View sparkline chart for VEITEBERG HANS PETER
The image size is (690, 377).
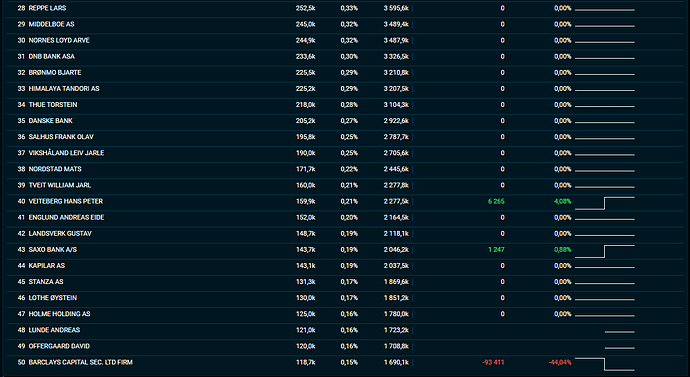click(x=605, y=203)
